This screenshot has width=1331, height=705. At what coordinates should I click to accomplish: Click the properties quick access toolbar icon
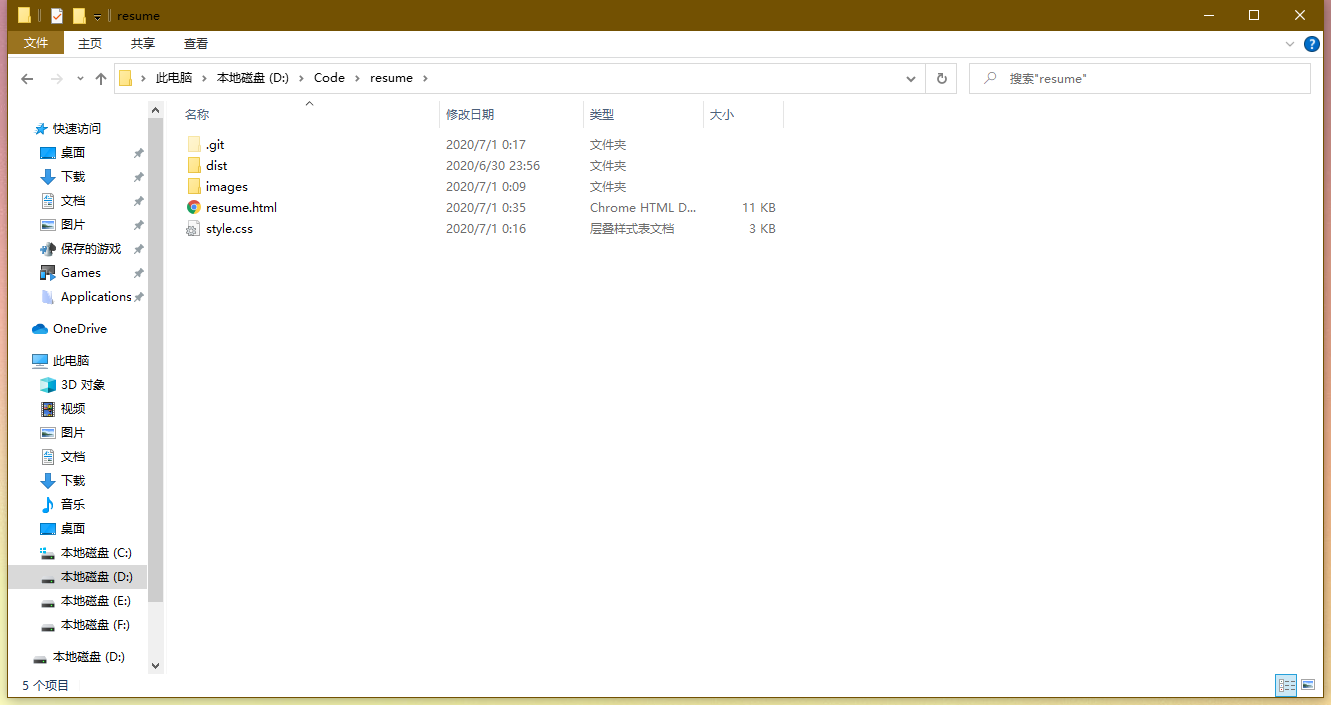click(x=57, y=15)
